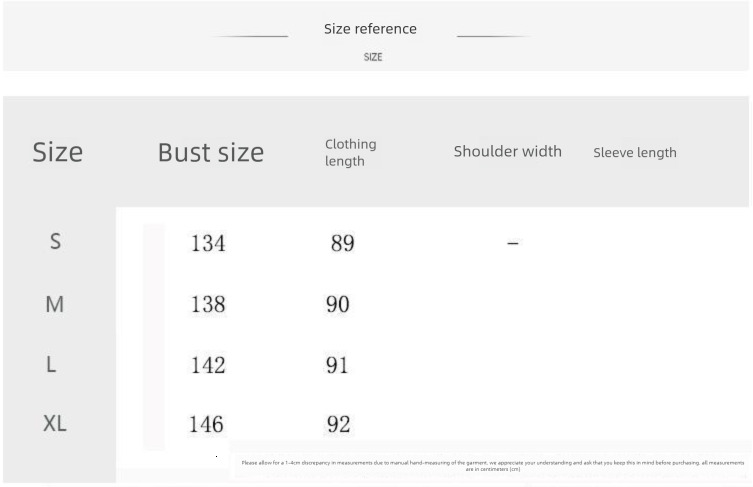Select the "Bust size" column header
Viewport: 753px width, 487px height.
tap(211, 153)
